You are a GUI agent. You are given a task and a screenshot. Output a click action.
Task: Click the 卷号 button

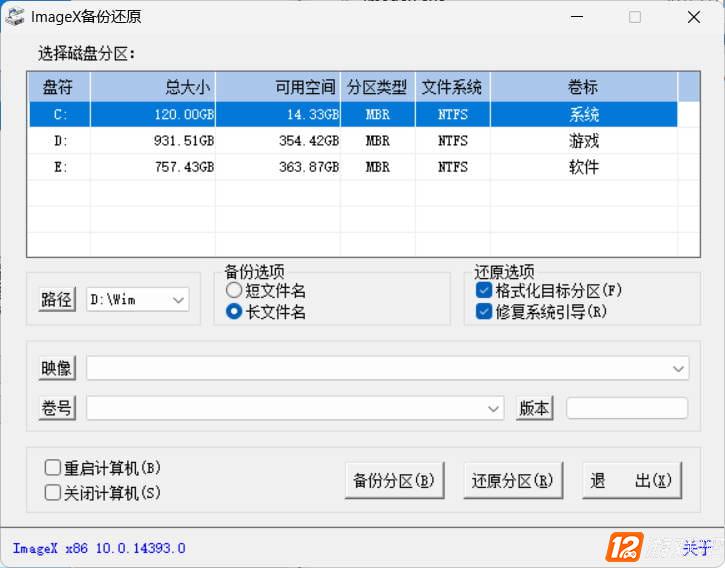coord(57,408)
